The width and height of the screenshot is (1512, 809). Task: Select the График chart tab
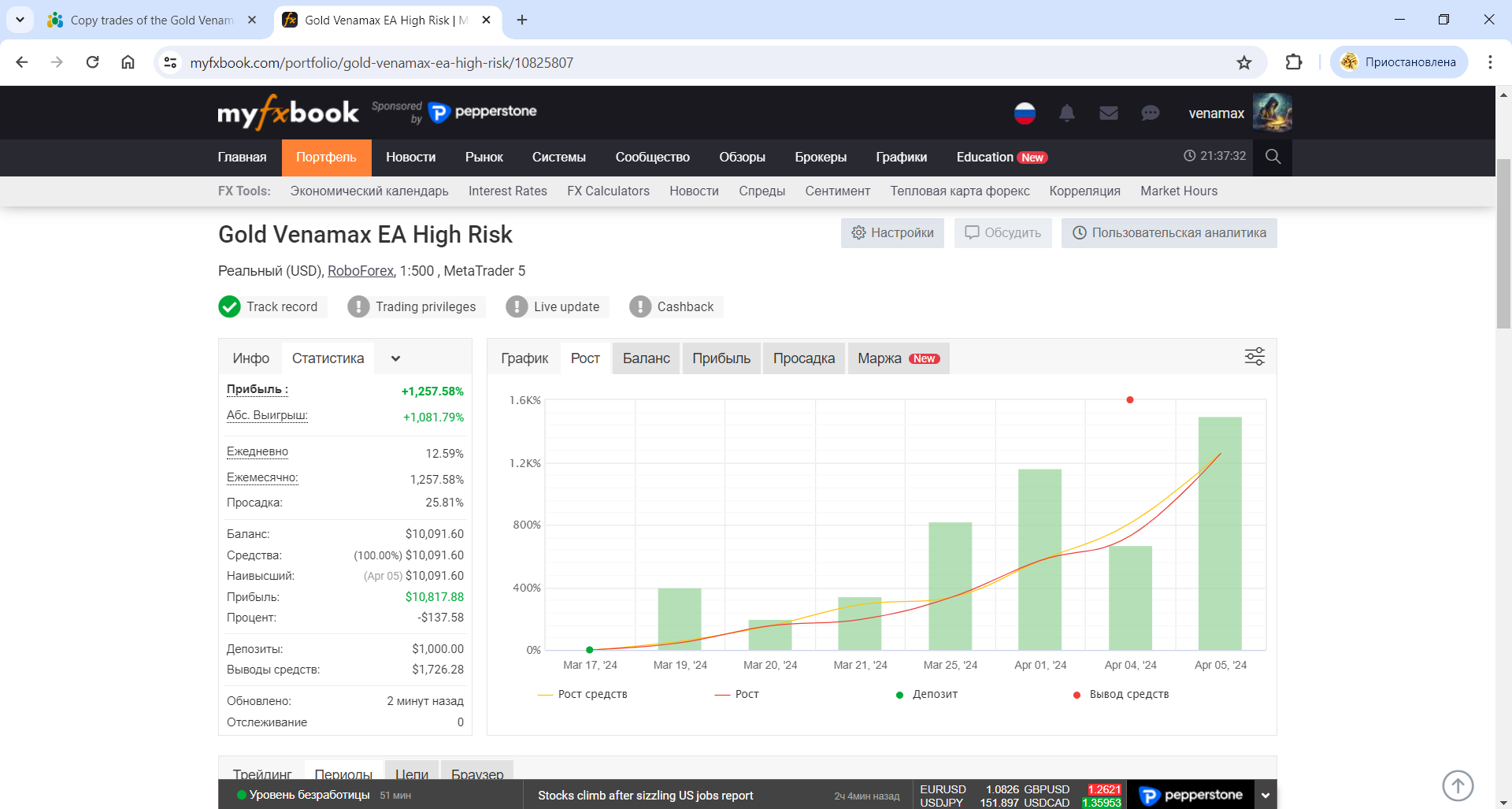tap(524, 358)
